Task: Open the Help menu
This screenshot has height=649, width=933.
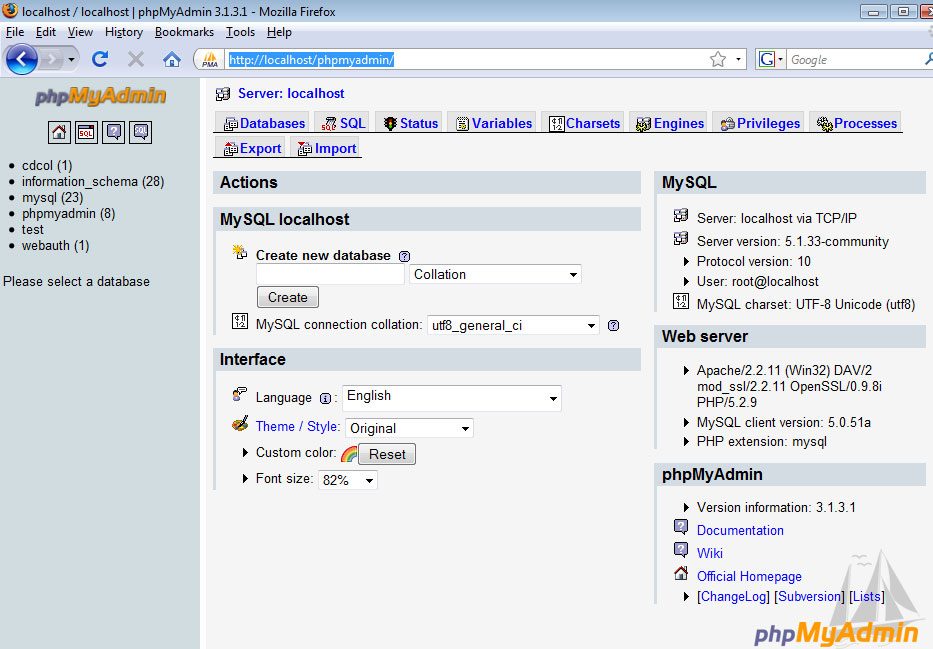Action: [279, 32]
